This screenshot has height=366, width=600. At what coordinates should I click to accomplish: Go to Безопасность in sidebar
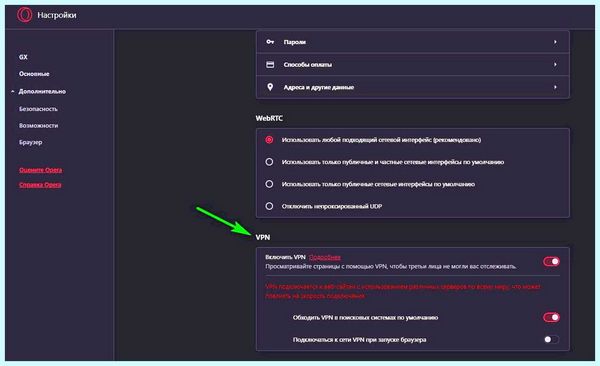point(38,109)
